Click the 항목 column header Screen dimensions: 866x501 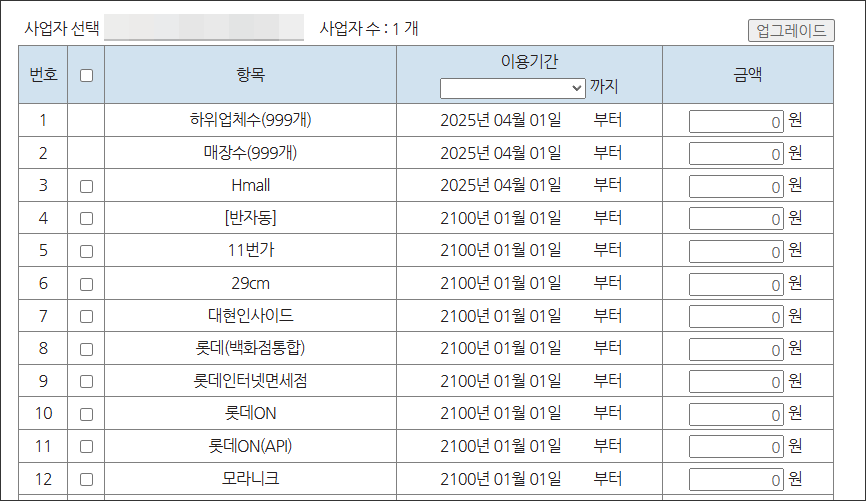tap(250, 75)
